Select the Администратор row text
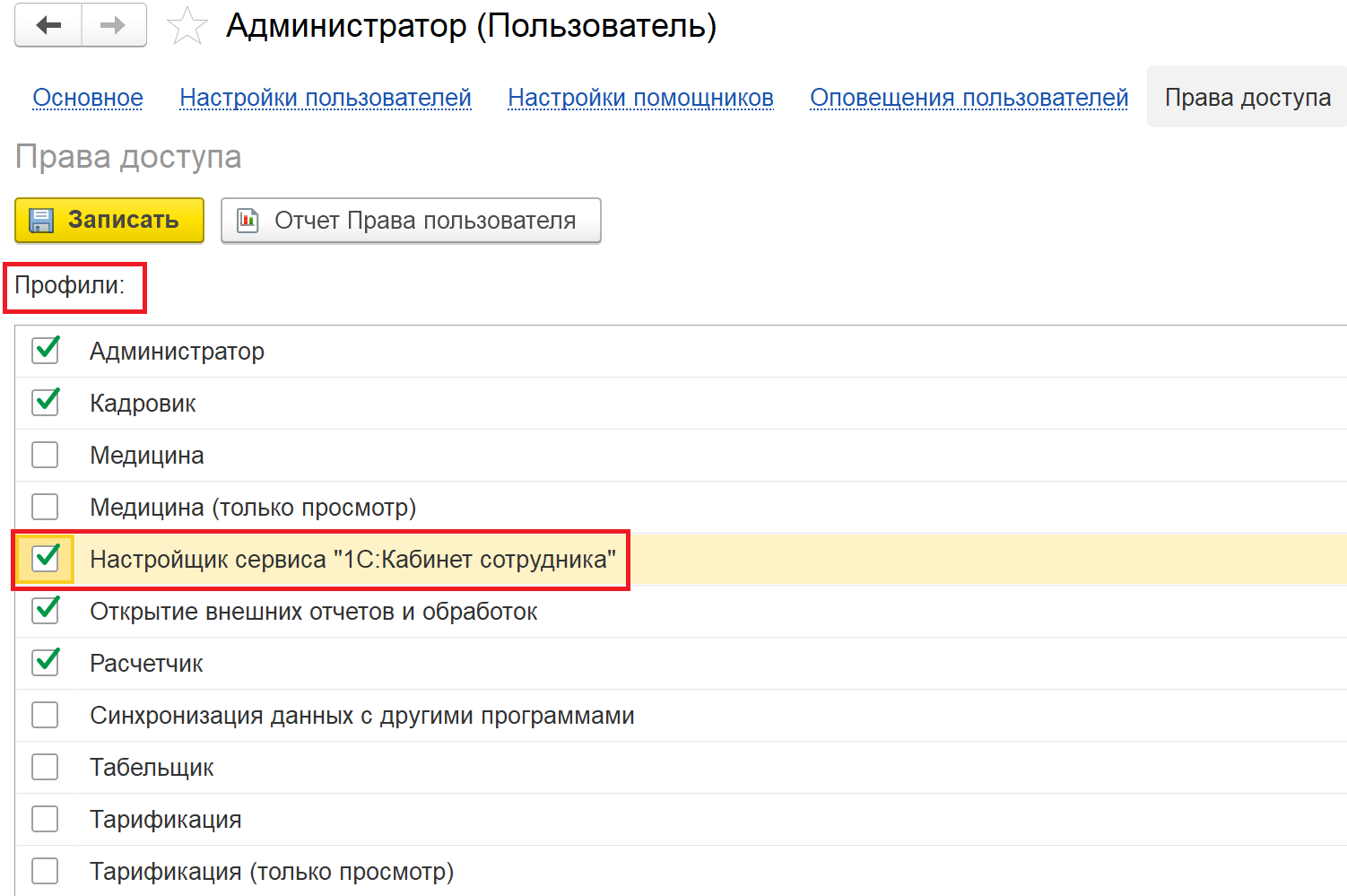Viewport: 1347px width, 896px height. (177, 352)
